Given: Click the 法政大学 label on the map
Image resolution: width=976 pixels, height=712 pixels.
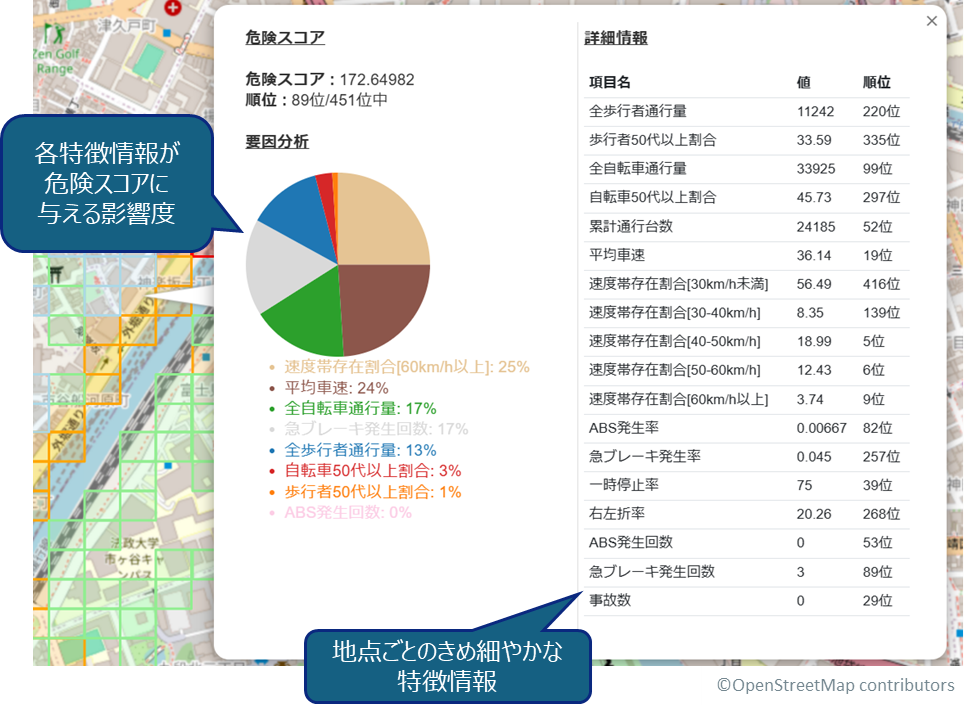Looking at the screenshot, I should click(x=135, y=543).
